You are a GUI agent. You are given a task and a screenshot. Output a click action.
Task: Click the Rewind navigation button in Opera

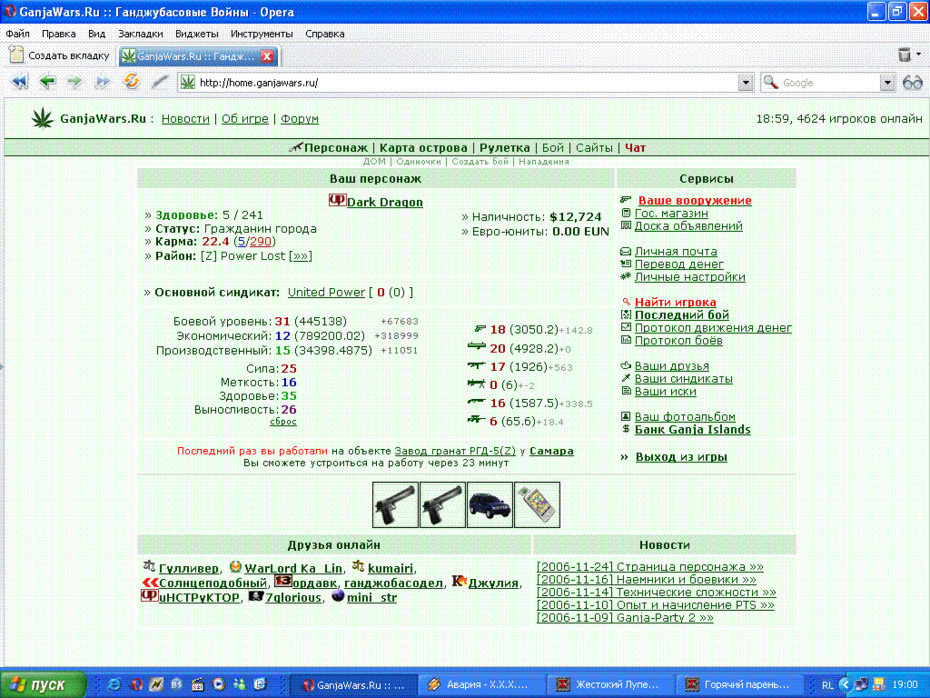pos(19,82)
